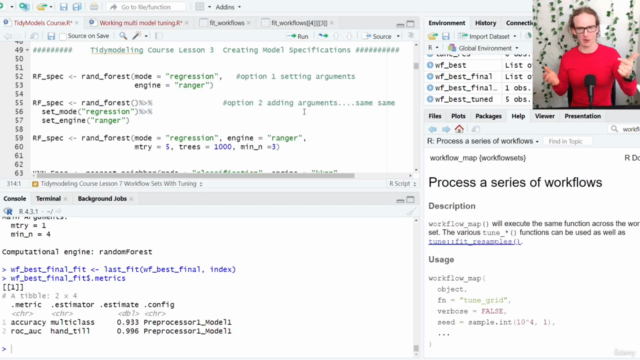640x360 pixels.
Task: Switch to TidyModels Course.R tab
Action: click(x=42, y=23)
